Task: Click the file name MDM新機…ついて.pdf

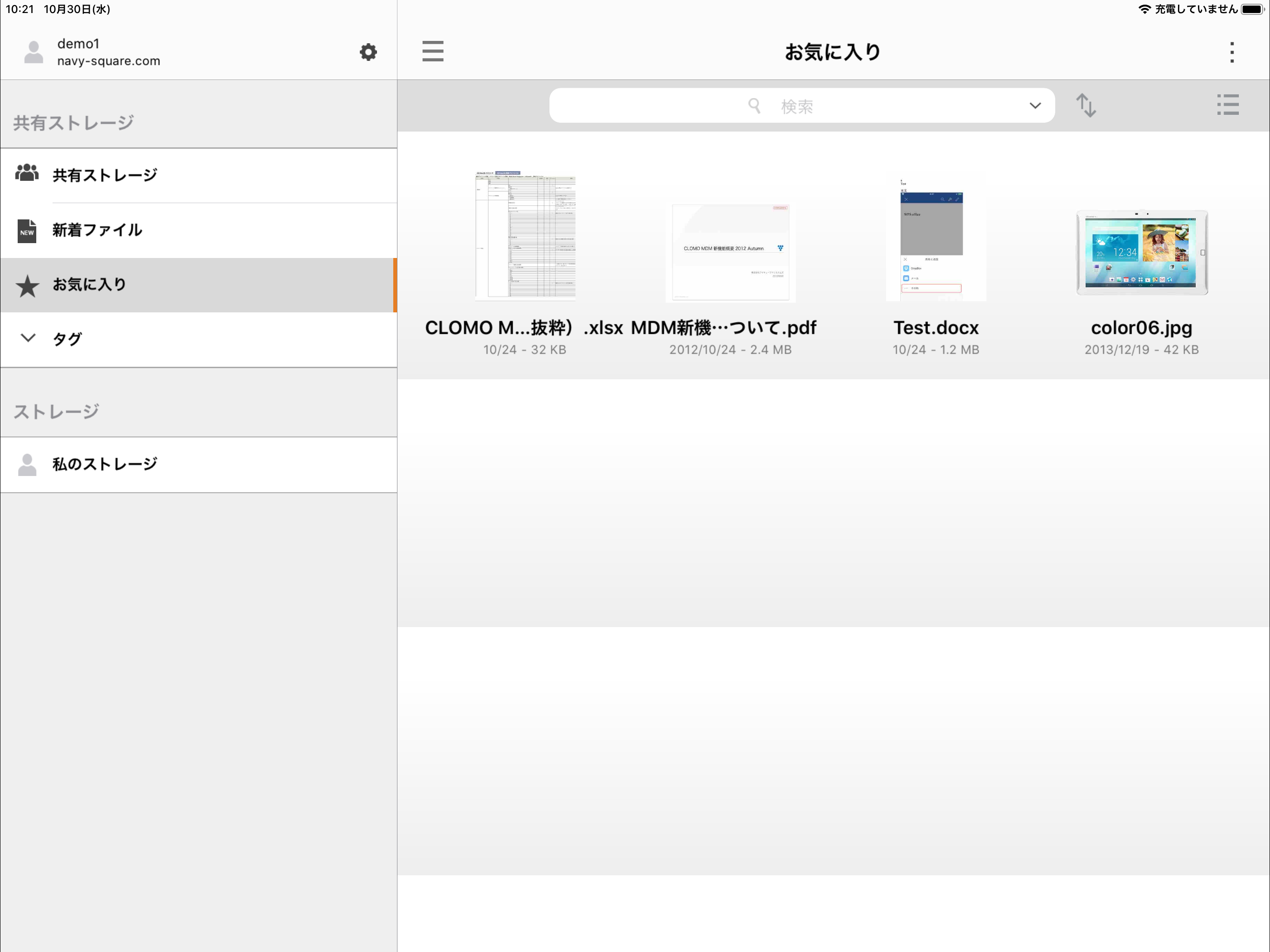Action: [x=723, y=328]
